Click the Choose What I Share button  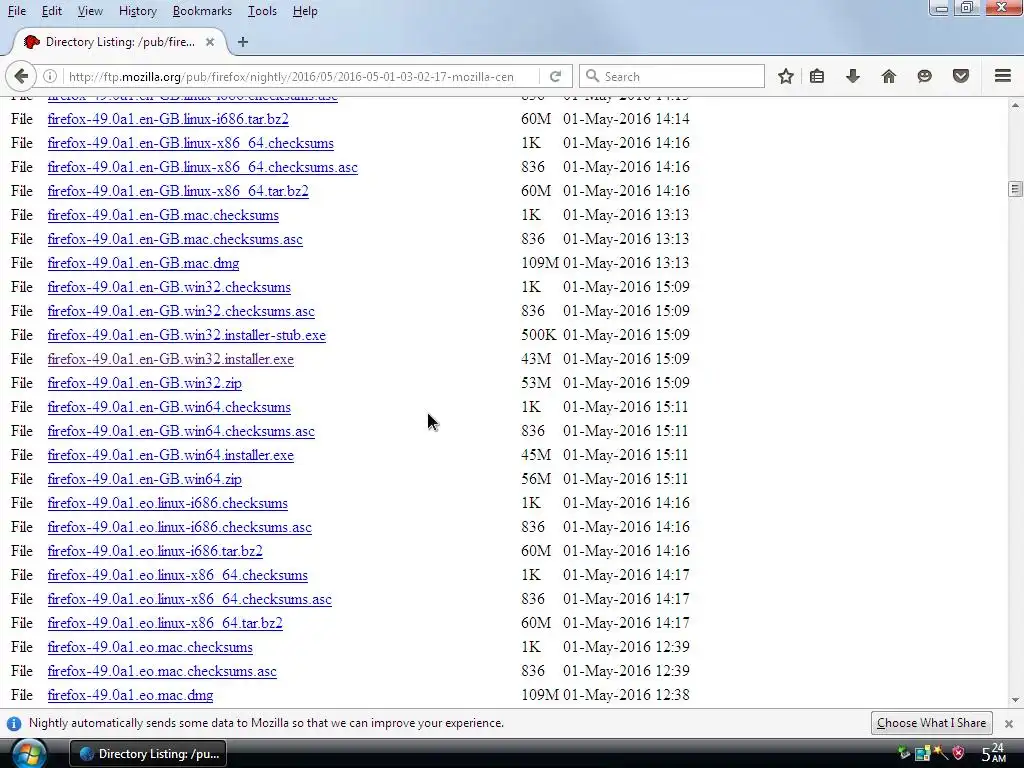tap(931, 723)
